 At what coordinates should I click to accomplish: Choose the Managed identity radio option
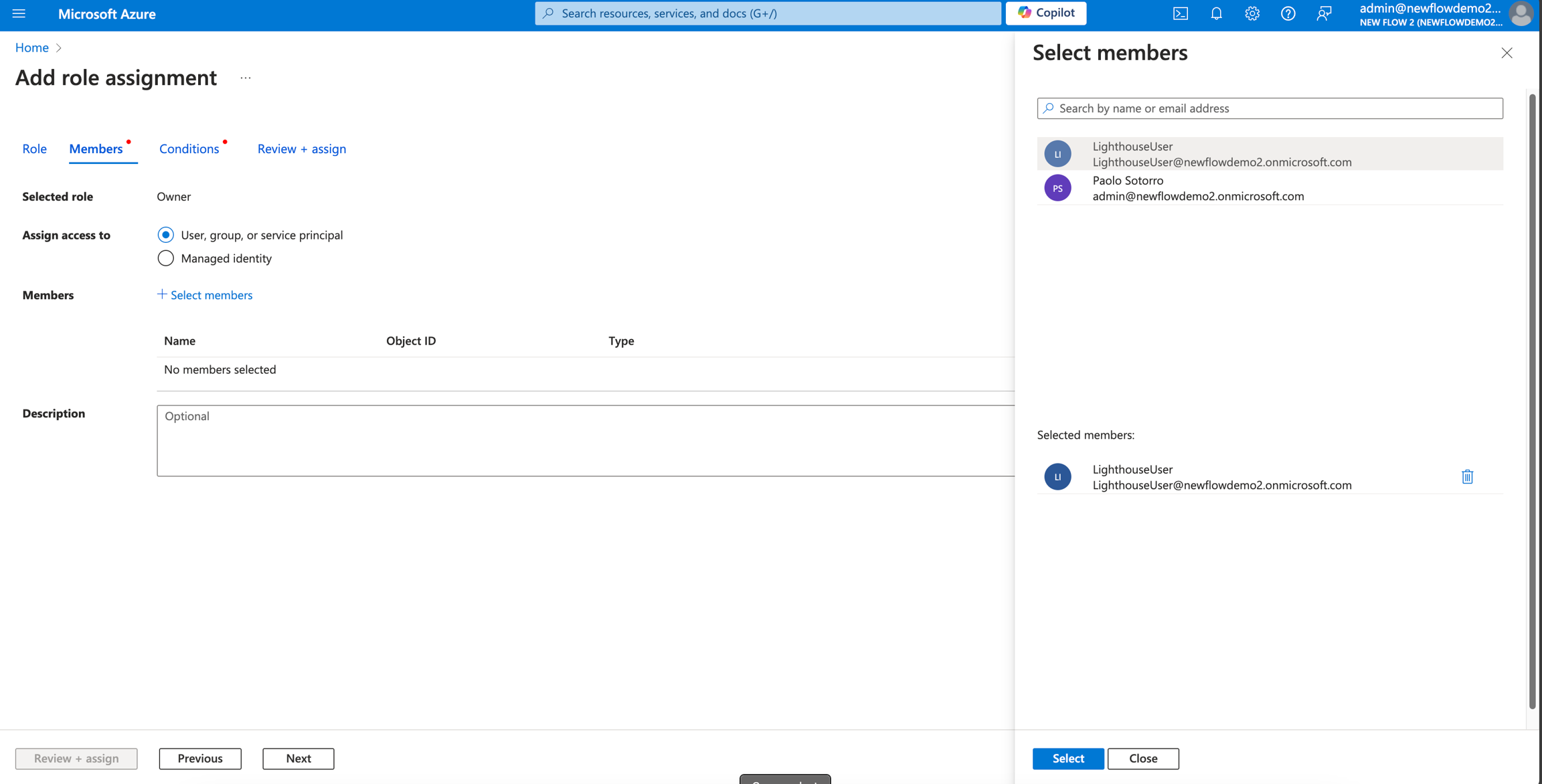click(x=165, y=258)
